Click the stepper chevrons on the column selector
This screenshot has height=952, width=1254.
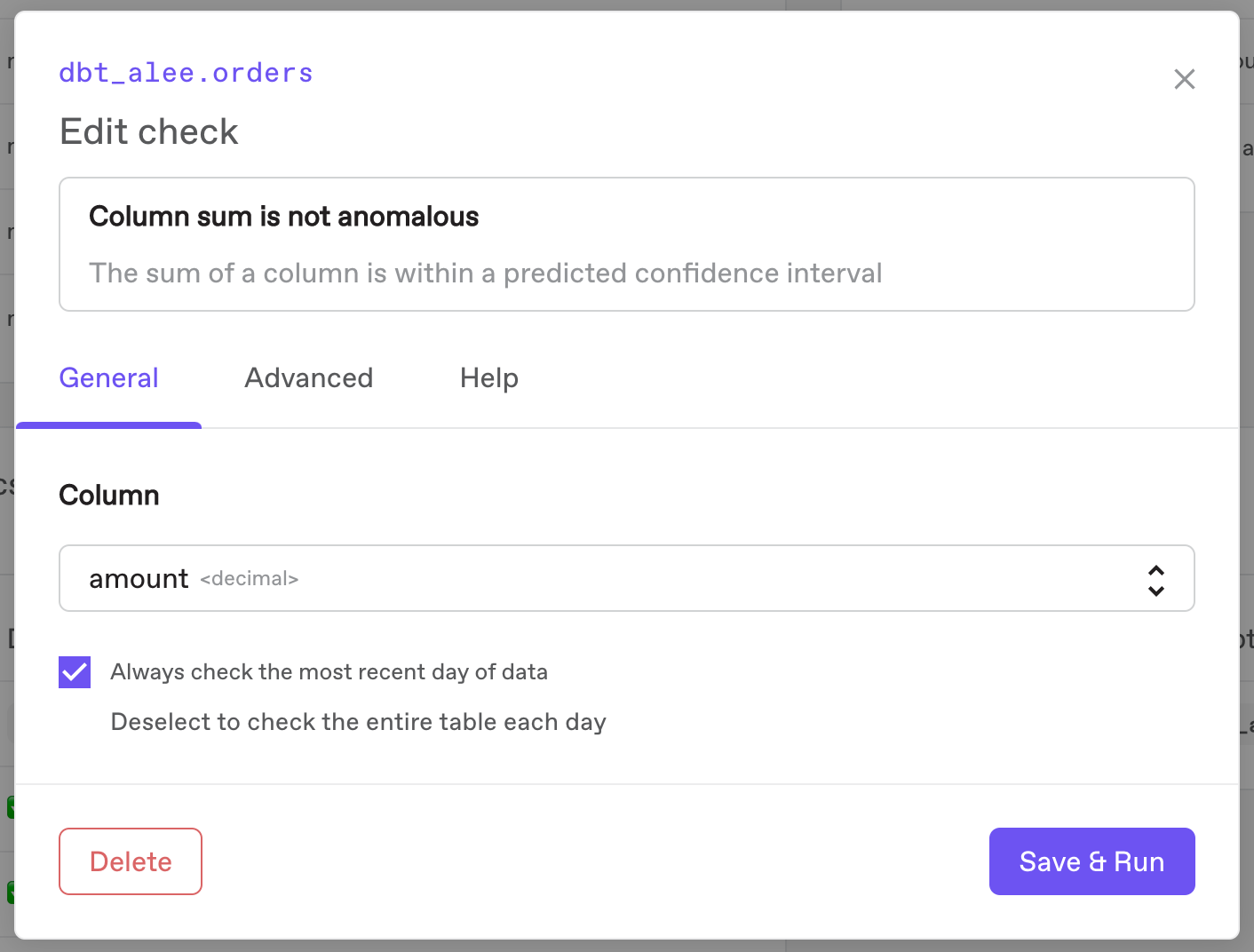[x=1156, y=578]
